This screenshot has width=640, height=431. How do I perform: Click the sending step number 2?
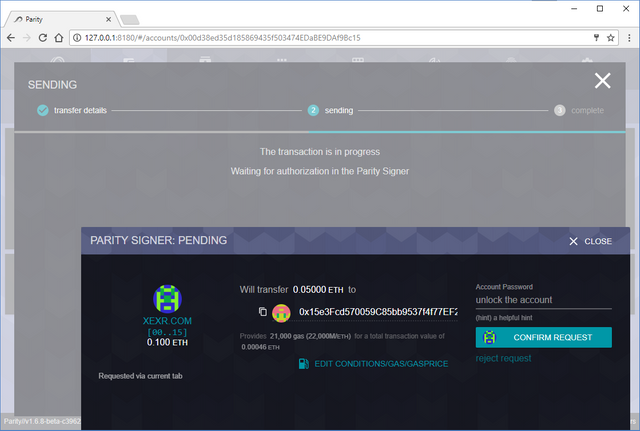pos(313,110)
